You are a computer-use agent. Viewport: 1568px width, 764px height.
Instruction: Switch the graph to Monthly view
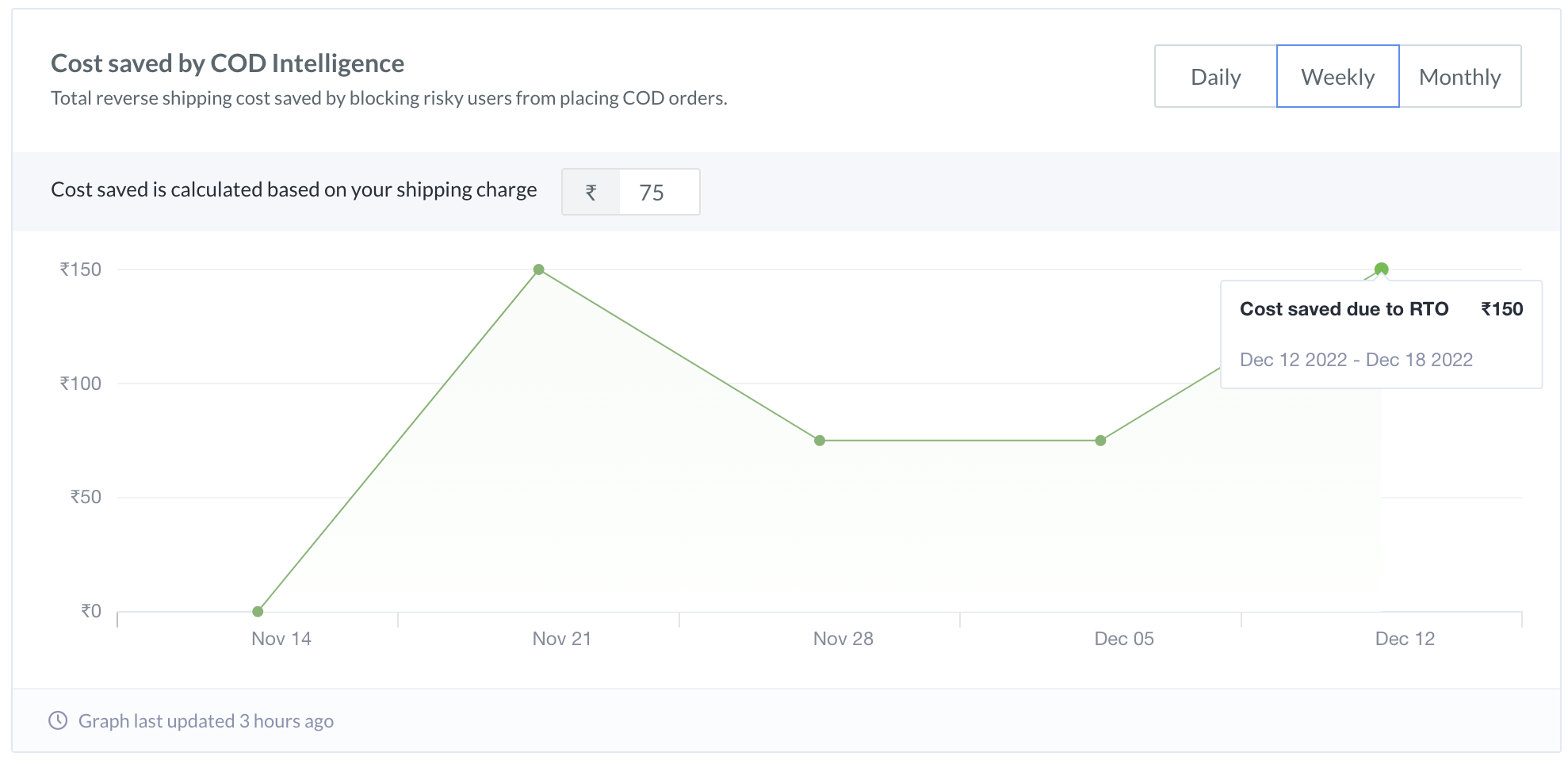coord(1459,76)
